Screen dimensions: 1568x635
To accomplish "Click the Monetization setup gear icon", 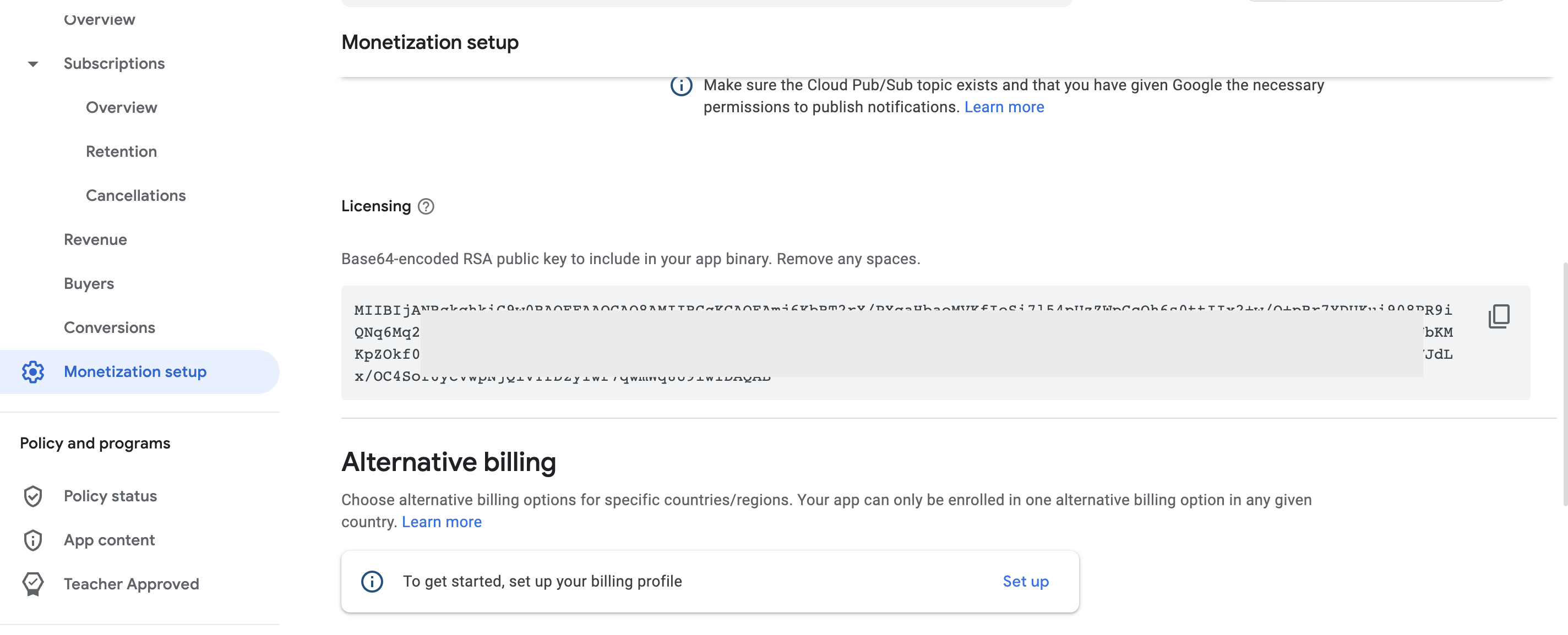I will [33, 371].
